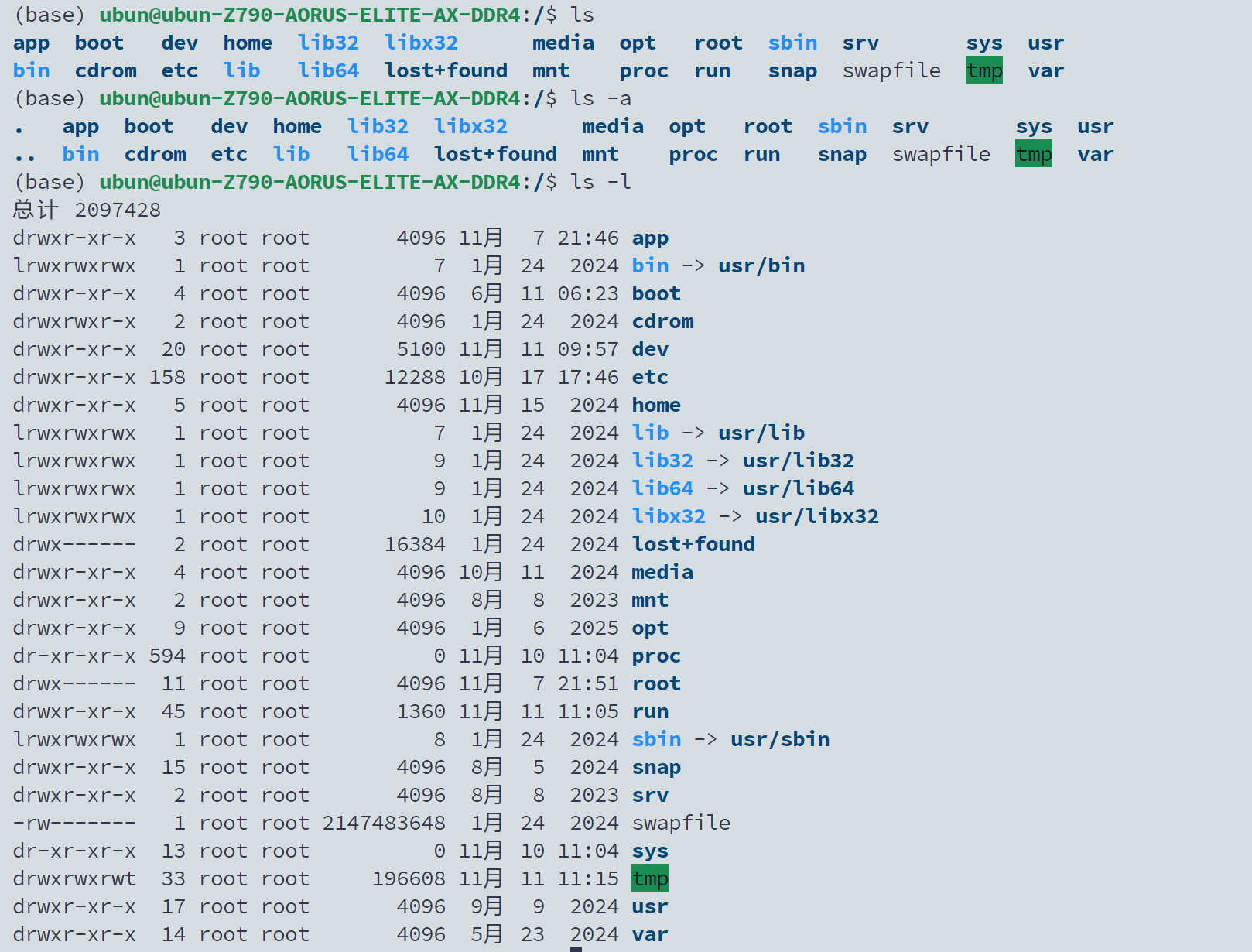Click 'cdrom' in the first ls output
The width and height of the screenshot is (1252, 952).
(x=105, y=70)
